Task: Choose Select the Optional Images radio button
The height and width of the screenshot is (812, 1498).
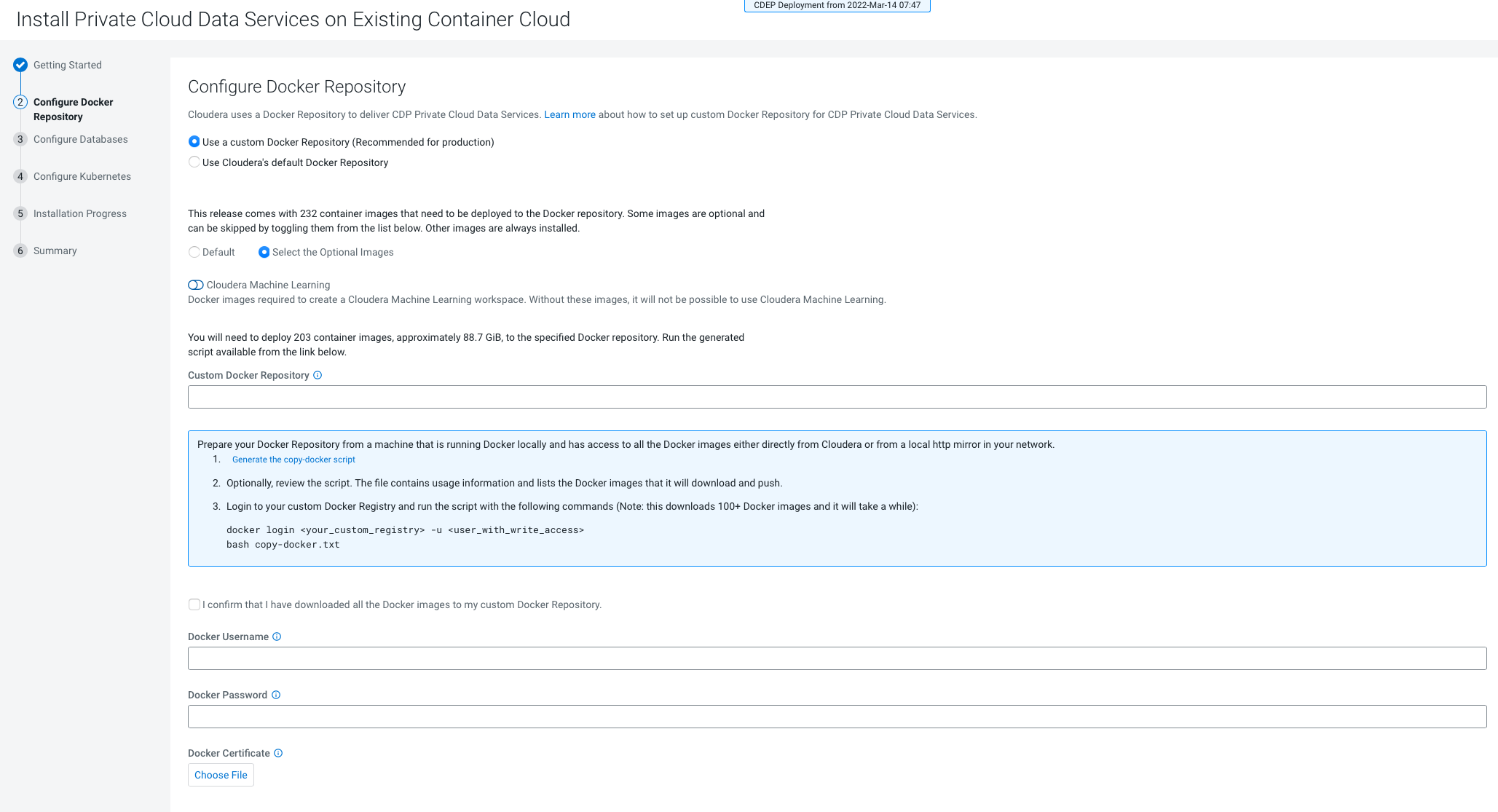Action: (264, 252)
